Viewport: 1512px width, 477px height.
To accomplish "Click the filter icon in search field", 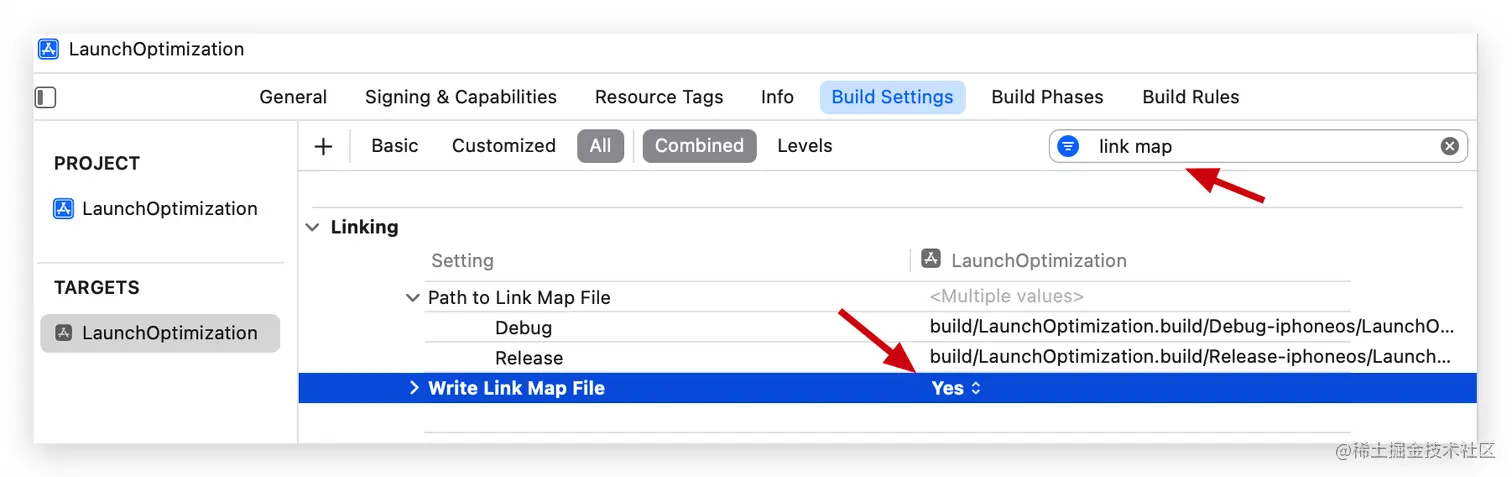I will coord(1068,146).
